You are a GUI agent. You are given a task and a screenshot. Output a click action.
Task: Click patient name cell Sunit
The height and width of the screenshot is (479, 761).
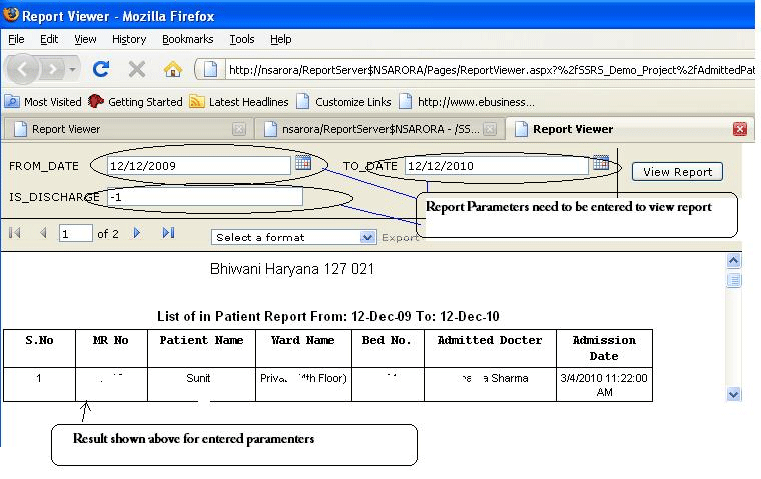199,384
